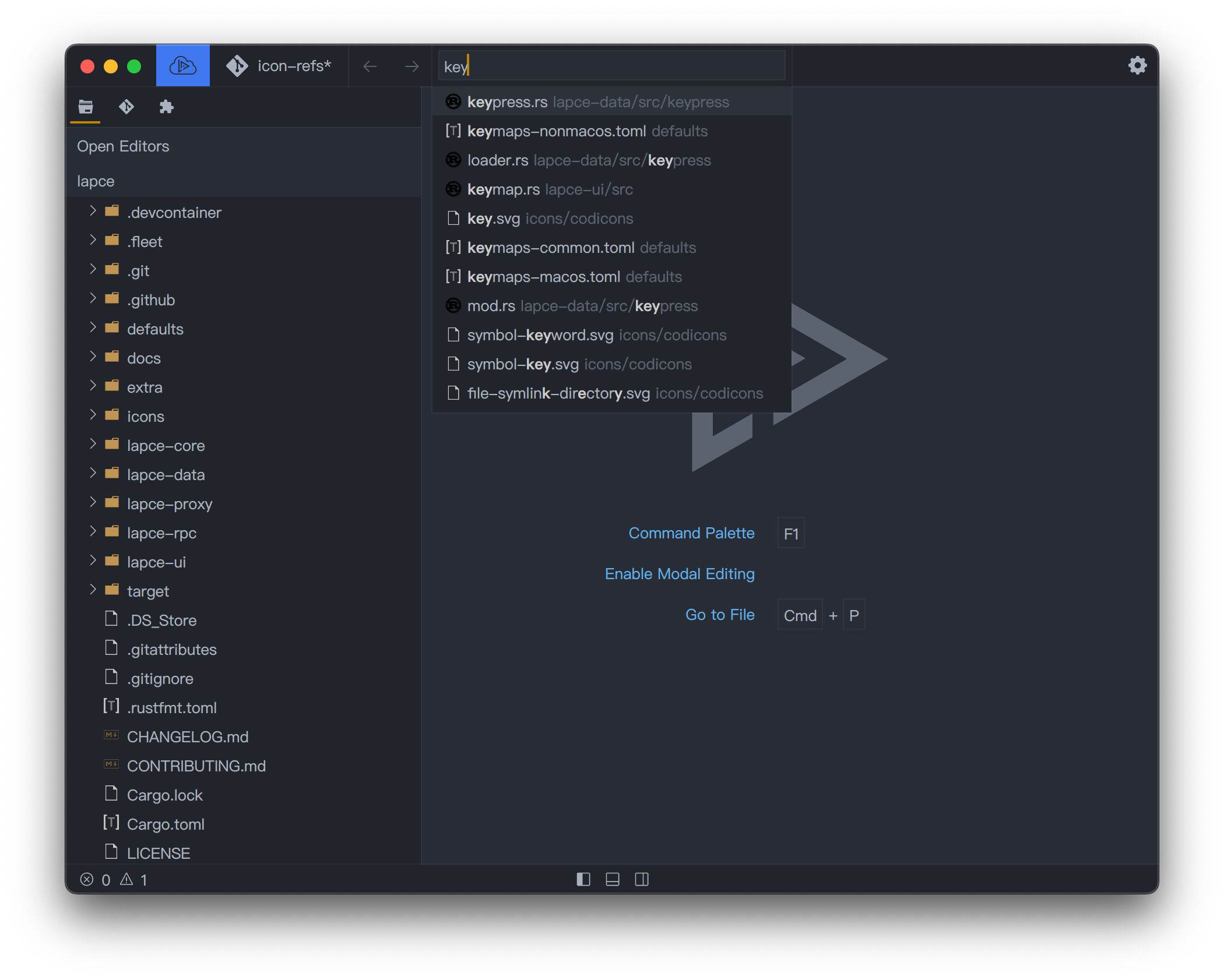Navigate forward with right arrow
Viewport: 1224px width, 980px height.
click(x=411, y=66)
